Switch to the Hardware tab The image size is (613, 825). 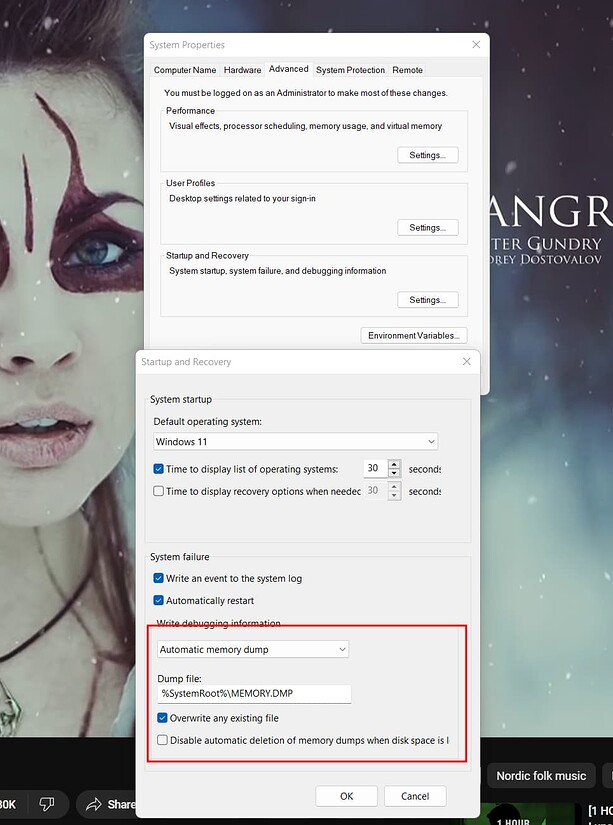coord(242,70)
